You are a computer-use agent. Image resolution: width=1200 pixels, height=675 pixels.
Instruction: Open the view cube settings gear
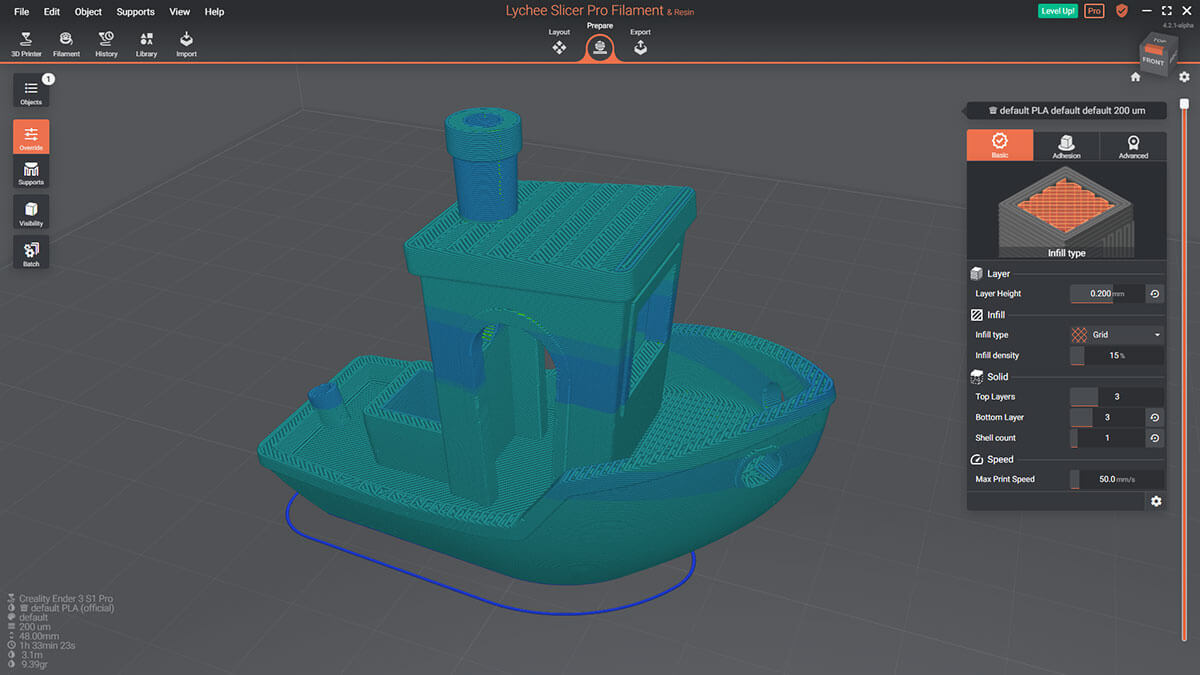[1184, 77]
